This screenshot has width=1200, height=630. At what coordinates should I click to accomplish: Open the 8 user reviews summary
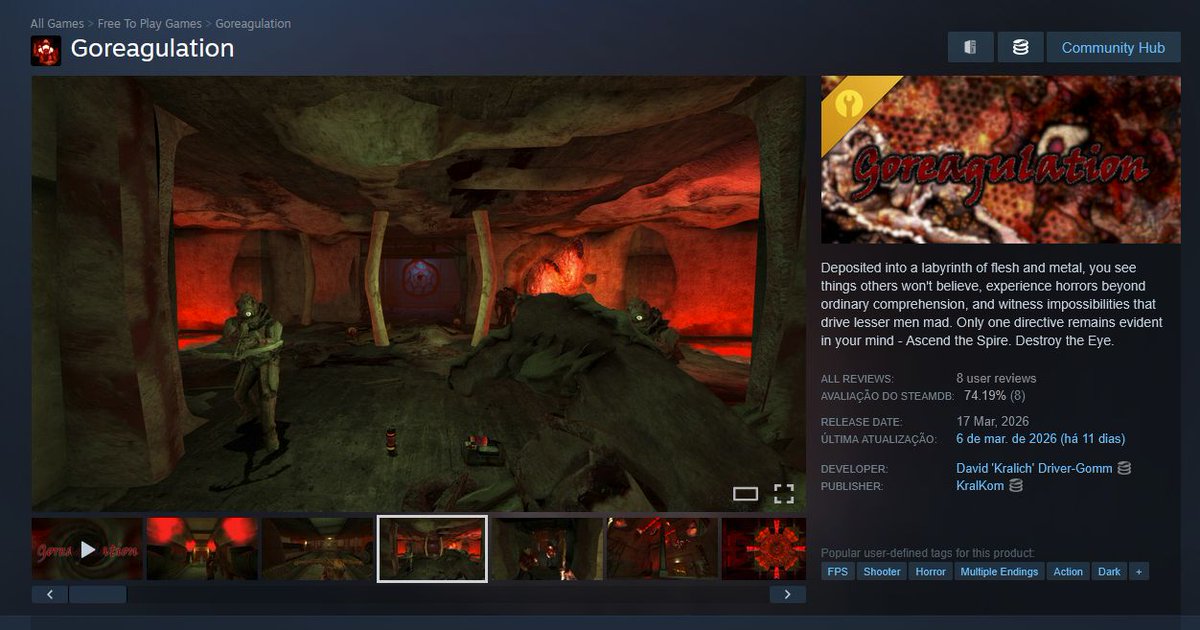pyautogui.click(x=996, y=378)
